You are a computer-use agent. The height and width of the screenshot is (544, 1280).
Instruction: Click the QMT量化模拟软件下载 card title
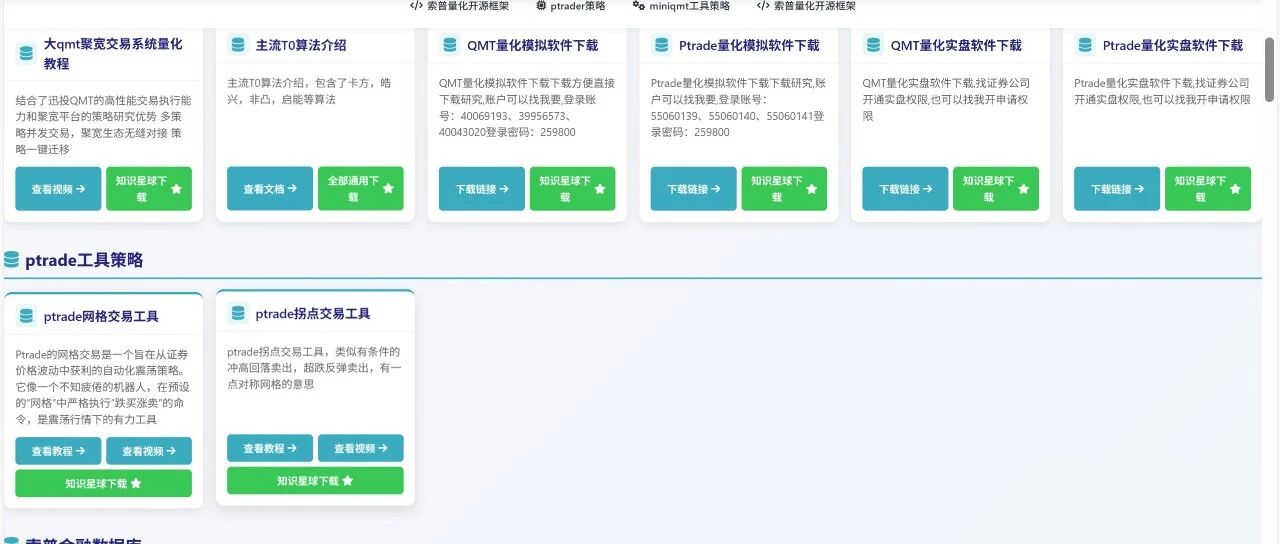pyautogui.click(x=533, y=45)
